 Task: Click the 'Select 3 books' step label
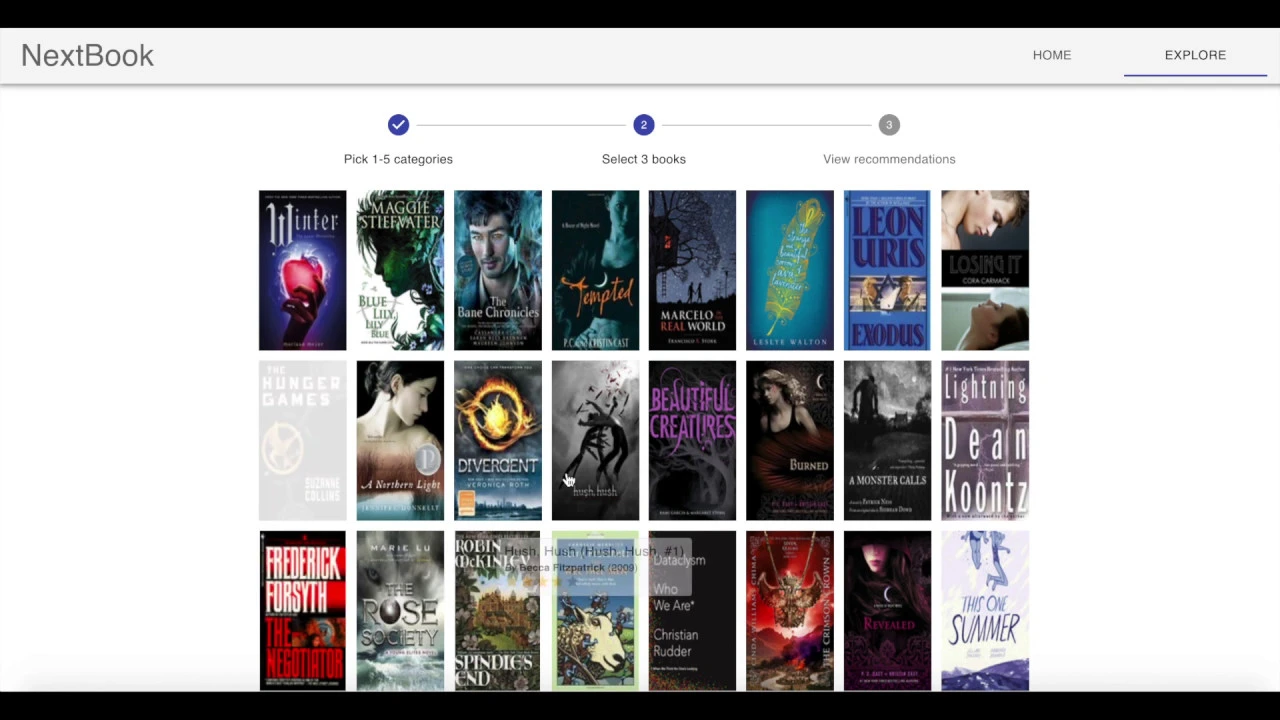tap(643, 159)
